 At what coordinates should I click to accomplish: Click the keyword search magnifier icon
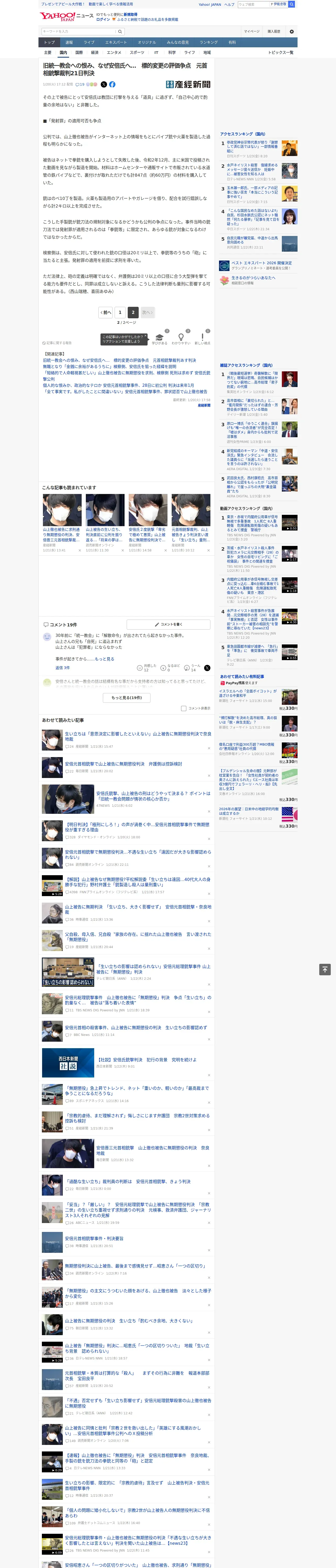(x=120, y=31)
